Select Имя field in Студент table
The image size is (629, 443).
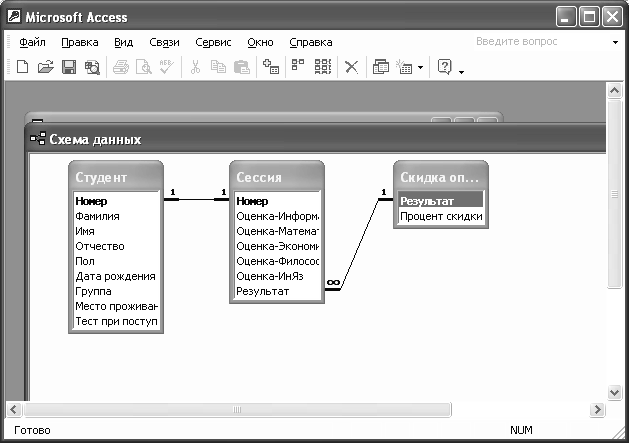coord(116,231)
